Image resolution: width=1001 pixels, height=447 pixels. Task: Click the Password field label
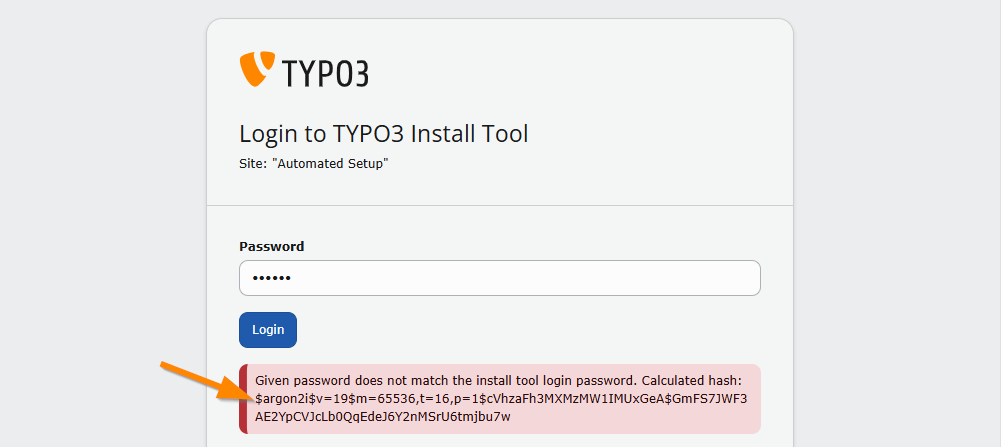(x=272, y=246)
